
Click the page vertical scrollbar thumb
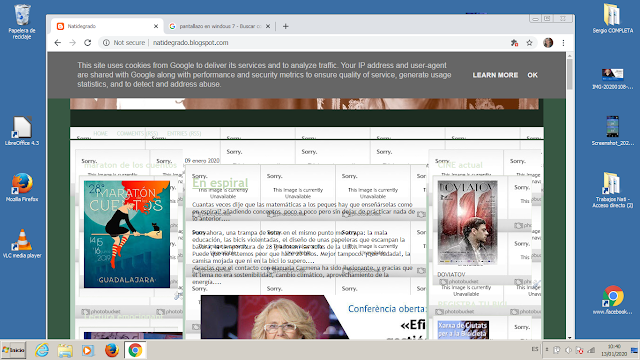[569, 74]
